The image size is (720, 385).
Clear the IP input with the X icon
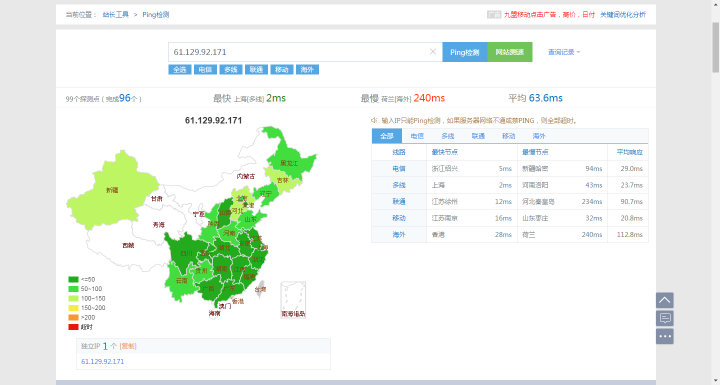point(433,51)
